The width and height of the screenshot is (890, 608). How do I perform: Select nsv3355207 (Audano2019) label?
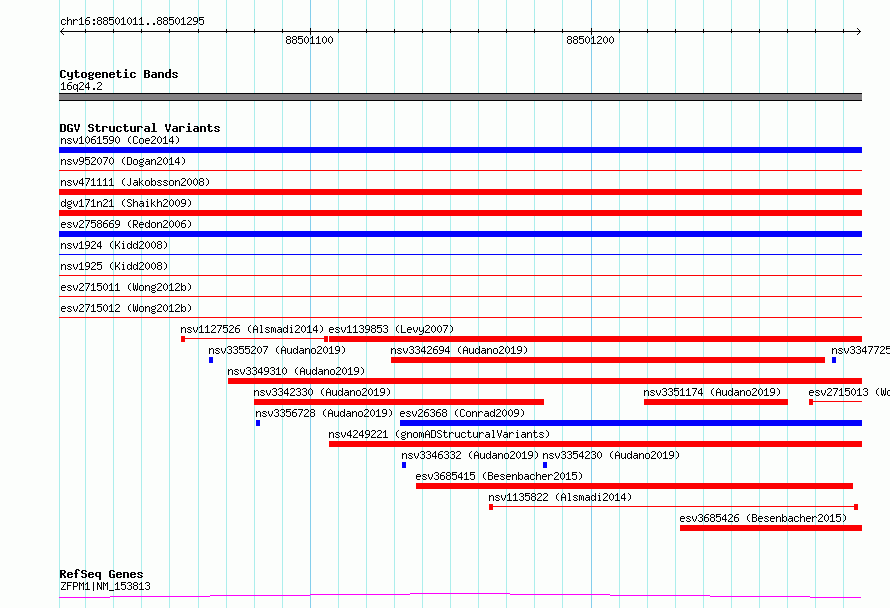(x=277, y=350)
